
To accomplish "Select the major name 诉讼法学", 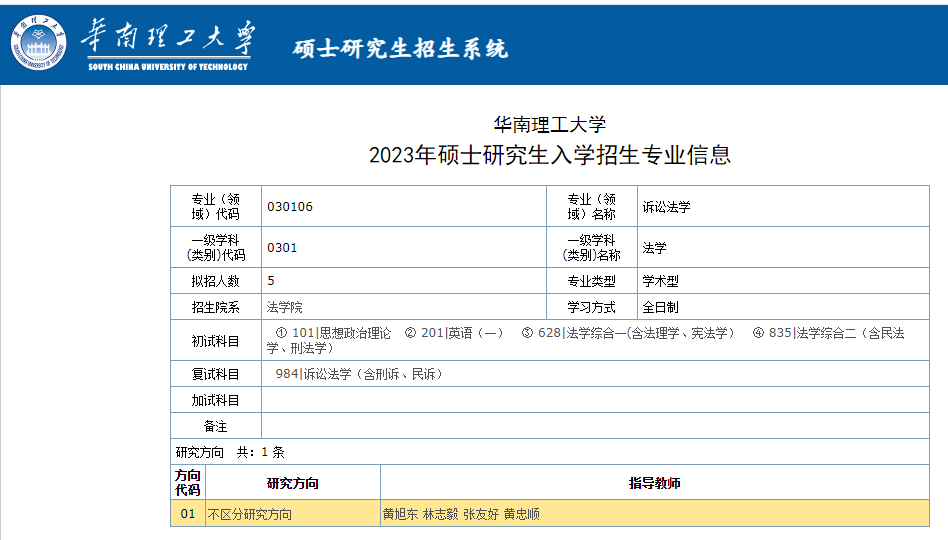I will click(666, 207).
